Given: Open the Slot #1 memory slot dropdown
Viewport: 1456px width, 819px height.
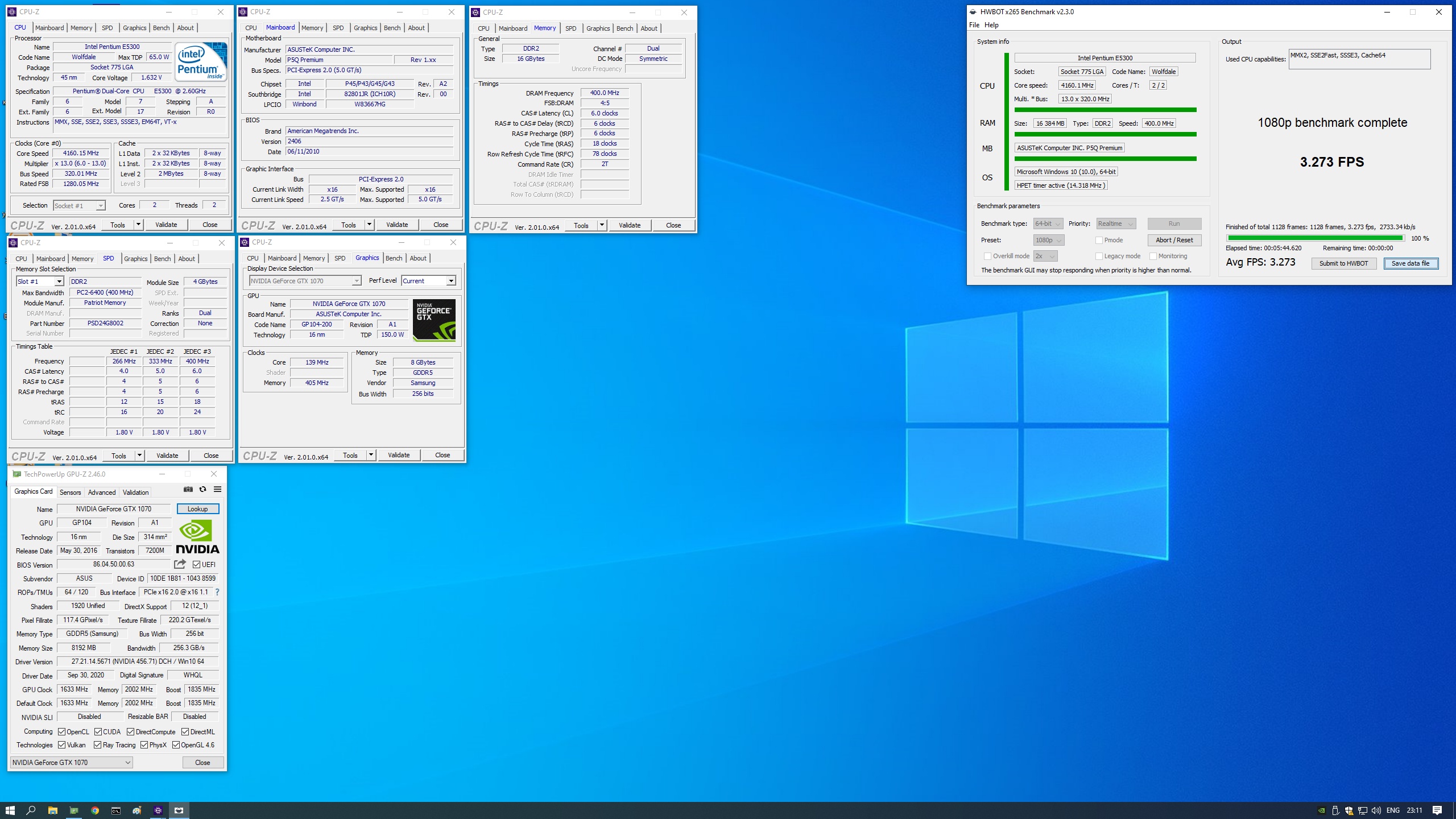Looking at the screenshot, I should pos(39,282).
